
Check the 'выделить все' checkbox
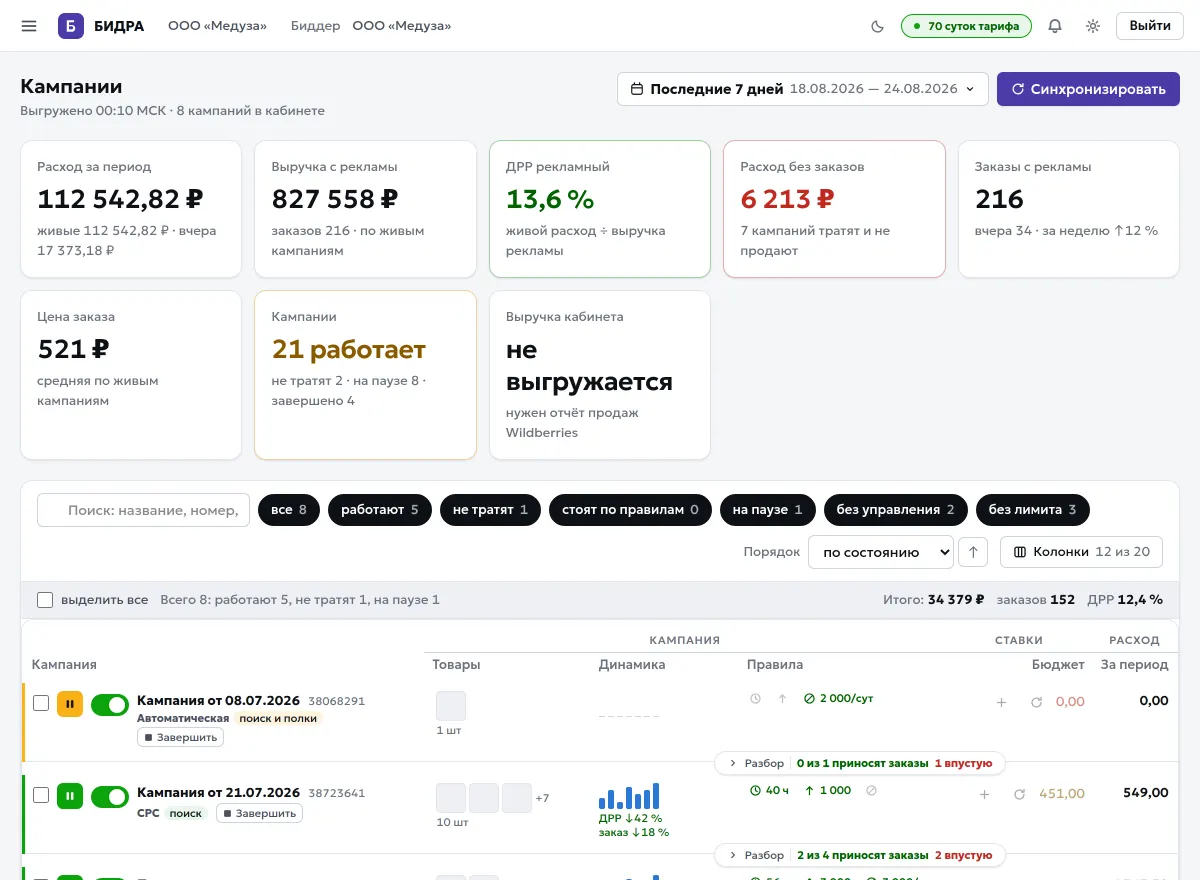coord(45,600)
